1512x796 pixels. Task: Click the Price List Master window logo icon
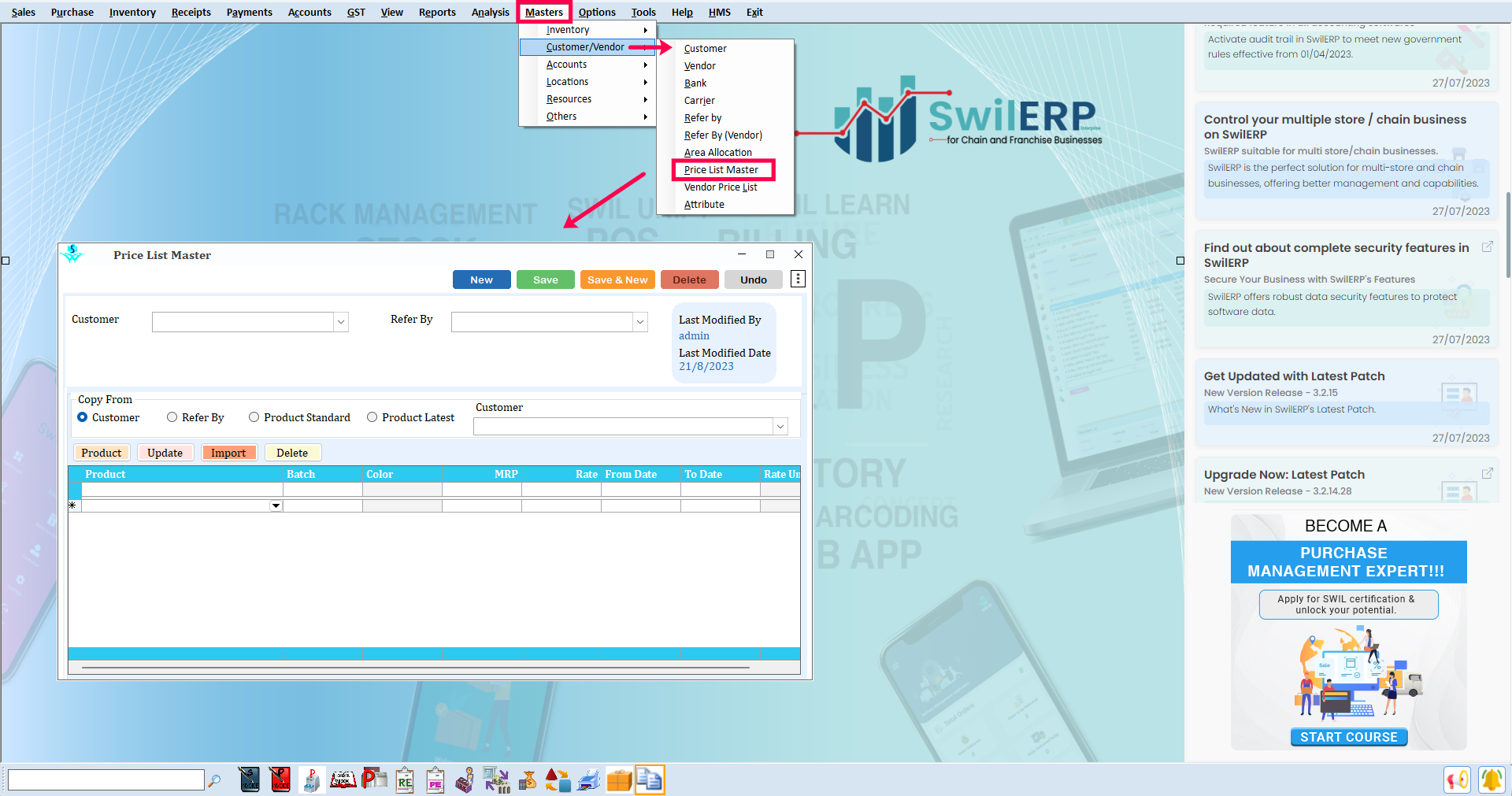pos(72,254)
